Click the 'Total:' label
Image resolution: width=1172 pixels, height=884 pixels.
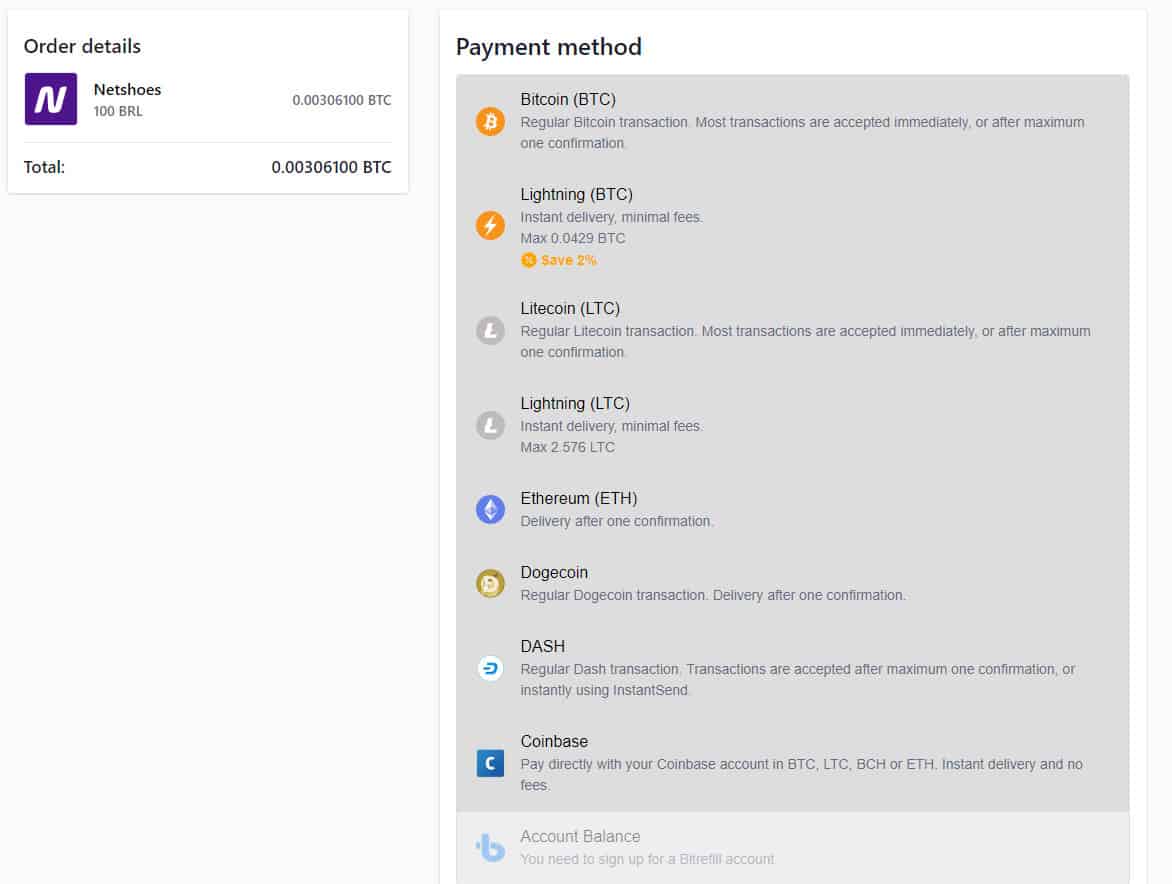pyautogui.click(x=44, y=167)
